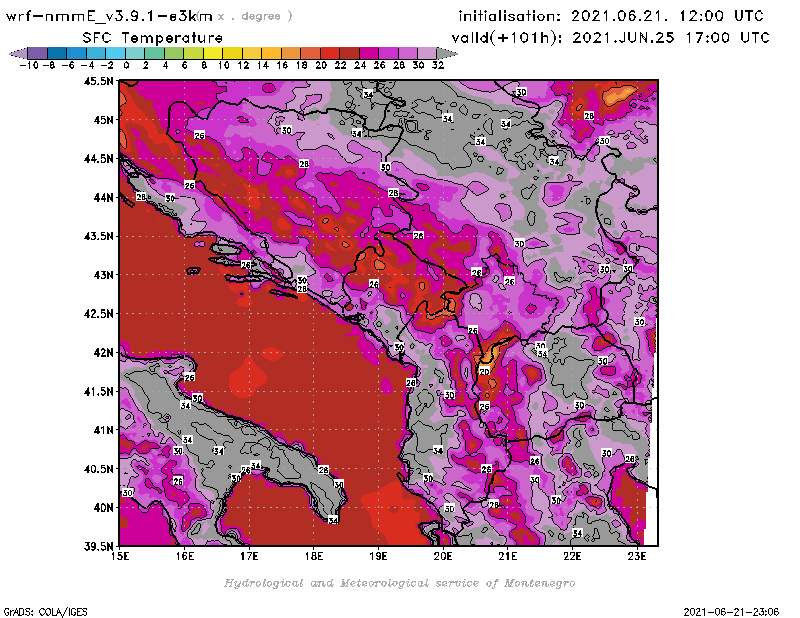Select the green legend swatch between 2 and 4
This screenshot has height=618, width=800.
[155, 53]
